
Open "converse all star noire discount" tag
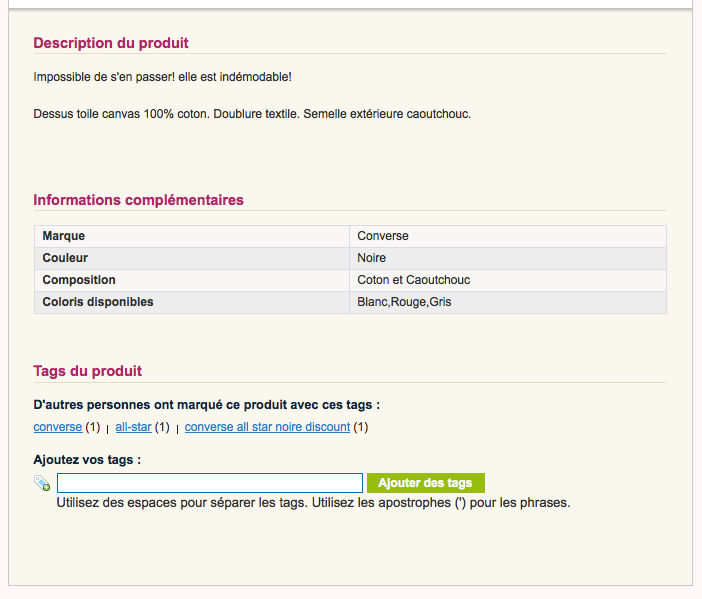point(267,427)
